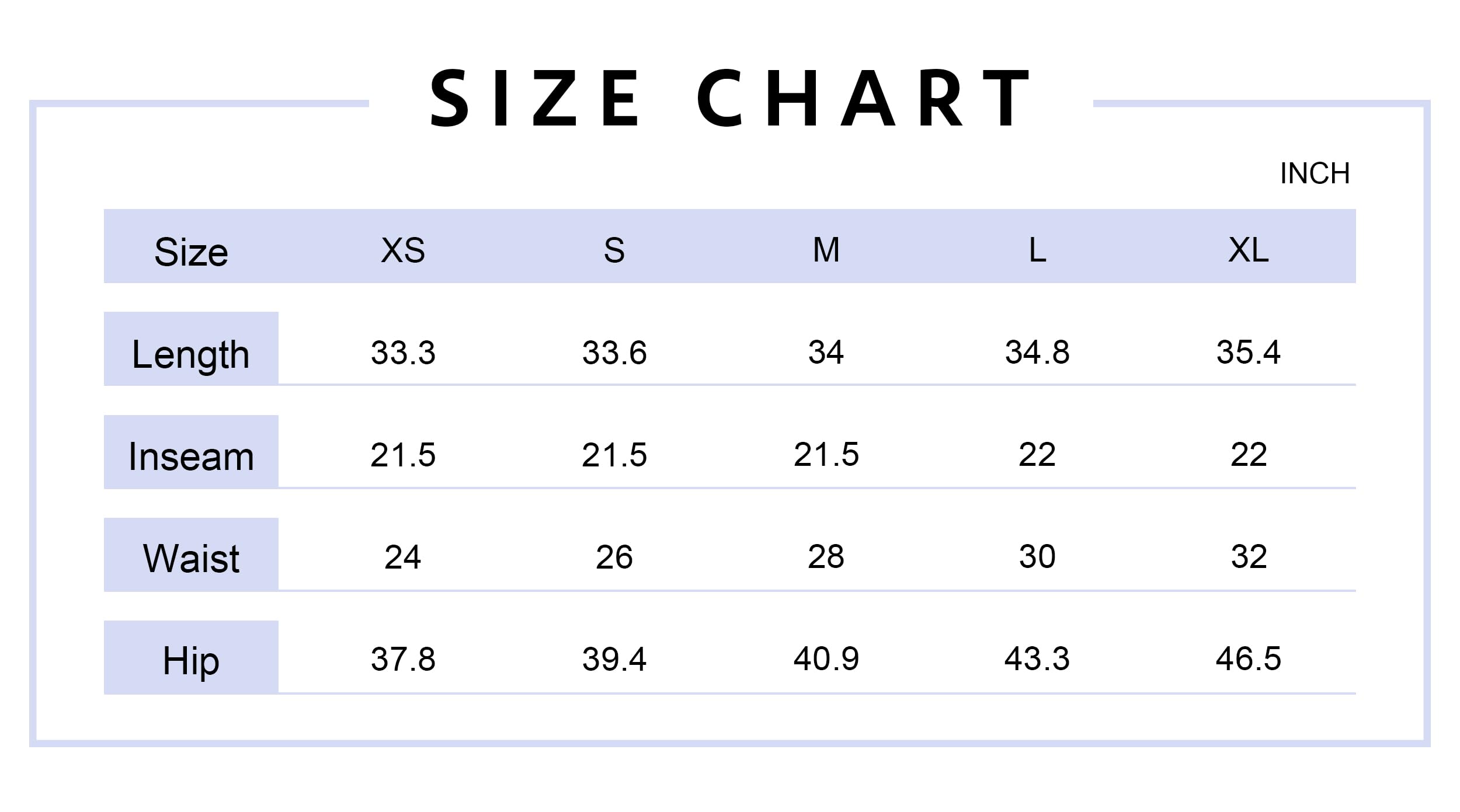The image size is (1460, 812).
Task: Select the XL column header
Action: (1249, 250)
